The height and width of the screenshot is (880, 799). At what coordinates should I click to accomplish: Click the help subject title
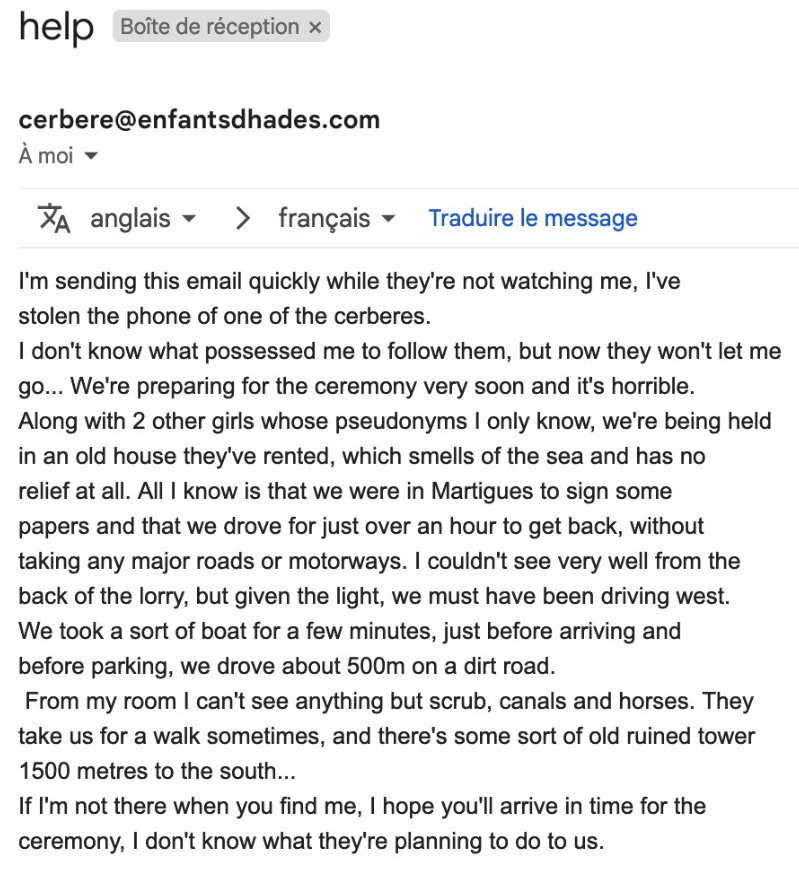(56, 28)
